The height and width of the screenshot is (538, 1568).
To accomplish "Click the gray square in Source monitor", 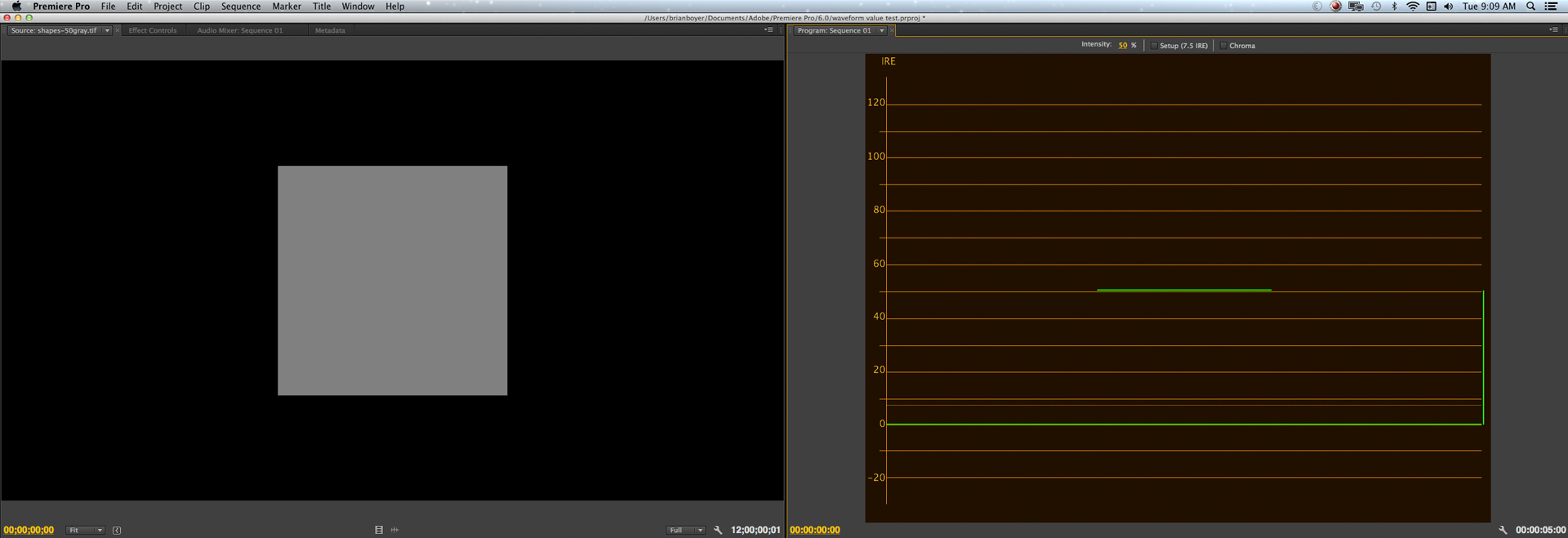I will 392,281.
